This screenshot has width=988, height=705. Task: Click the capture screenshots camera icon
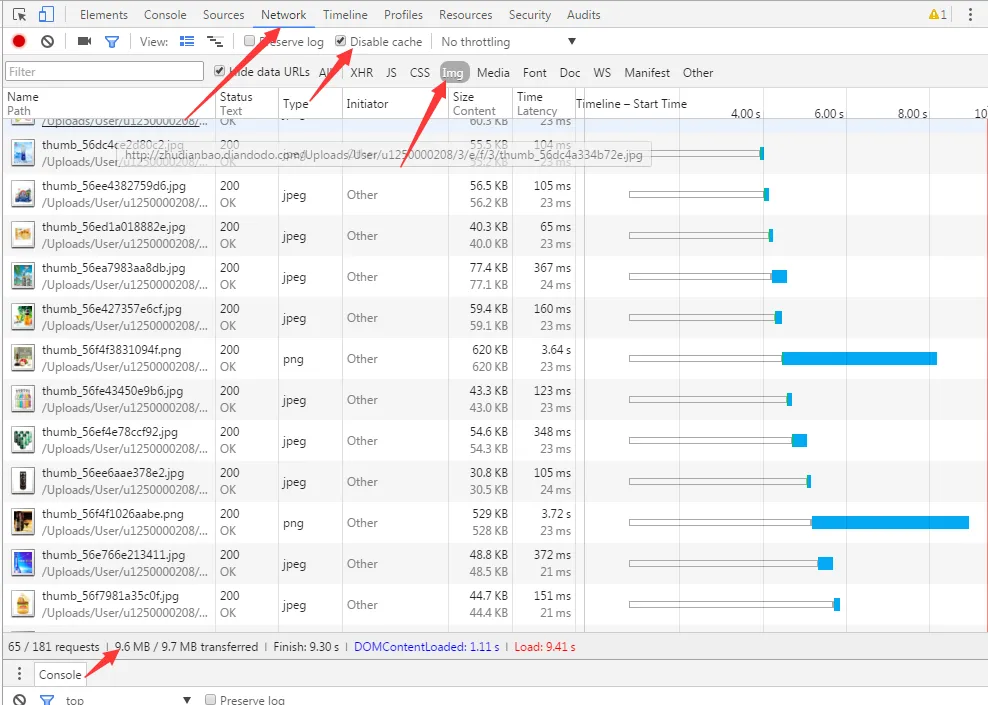pos(84,42)
